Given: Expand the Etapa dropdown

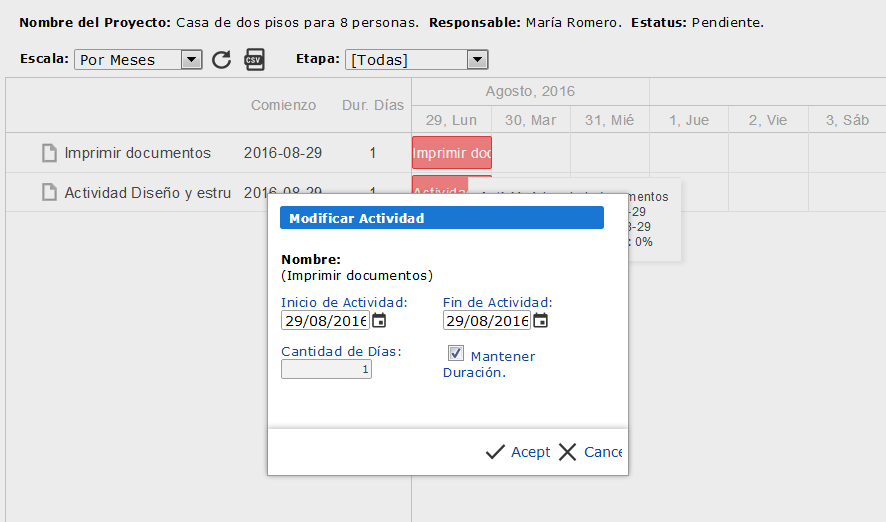Looking at the screenshot, I should [x=477, y=60].
